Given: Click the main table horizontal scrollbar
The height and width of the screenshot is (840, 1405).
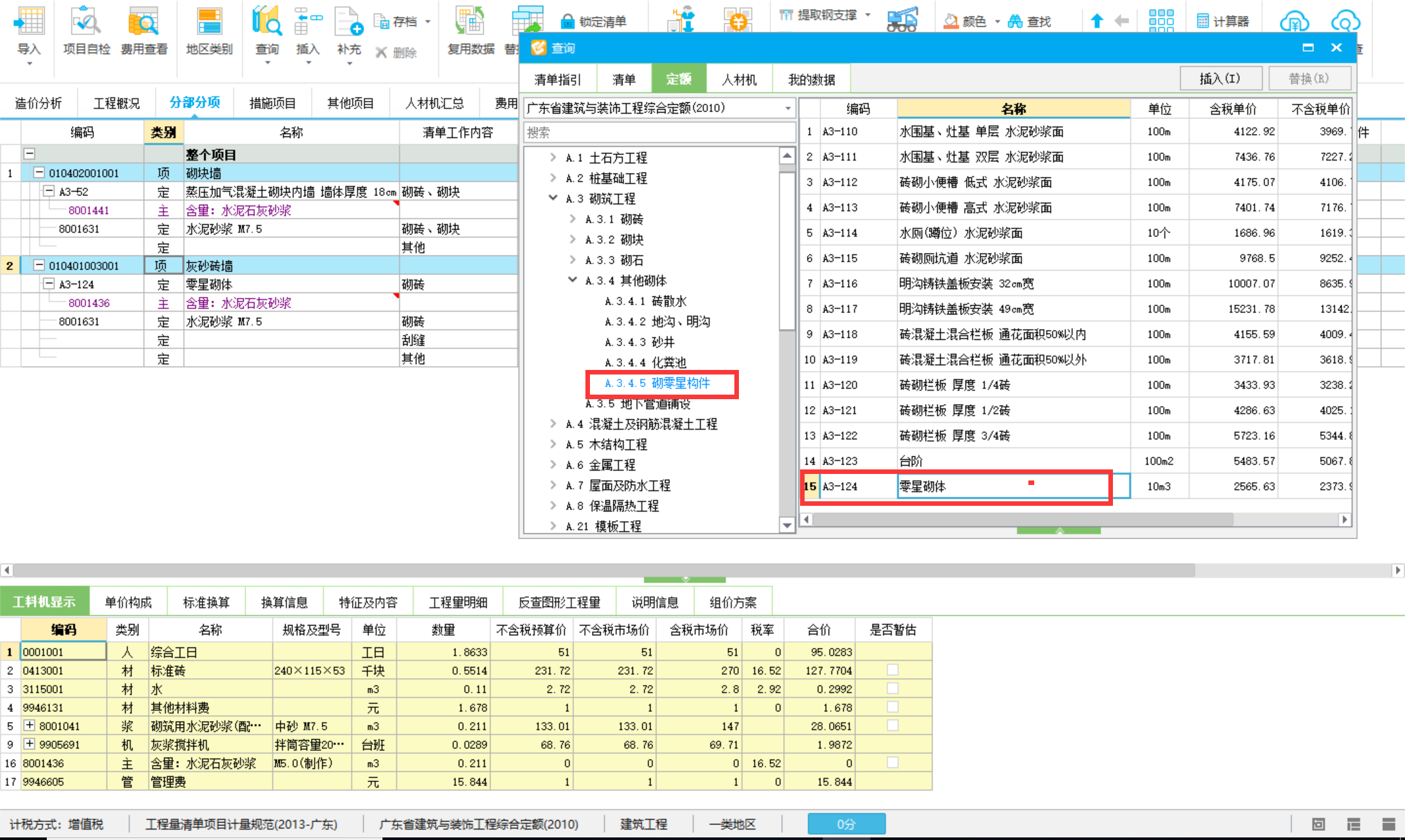Looking at the screenshot, I should pyautogui.click(x=604, y=570).
